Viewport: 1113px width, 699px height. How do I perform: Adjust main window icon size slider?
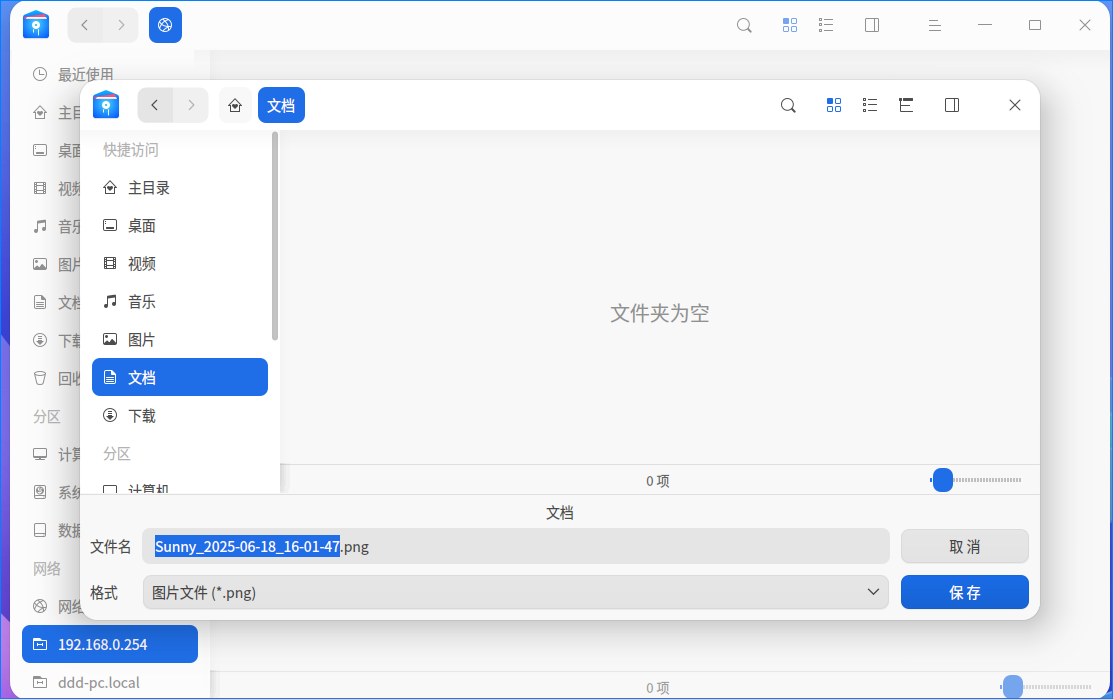tap(1012, 686)
